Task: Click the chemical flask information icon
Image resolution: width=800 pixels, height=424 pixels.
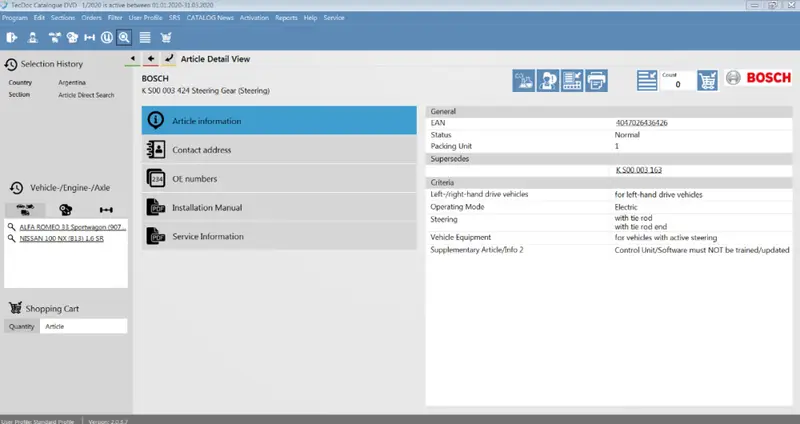Action: 523,81
